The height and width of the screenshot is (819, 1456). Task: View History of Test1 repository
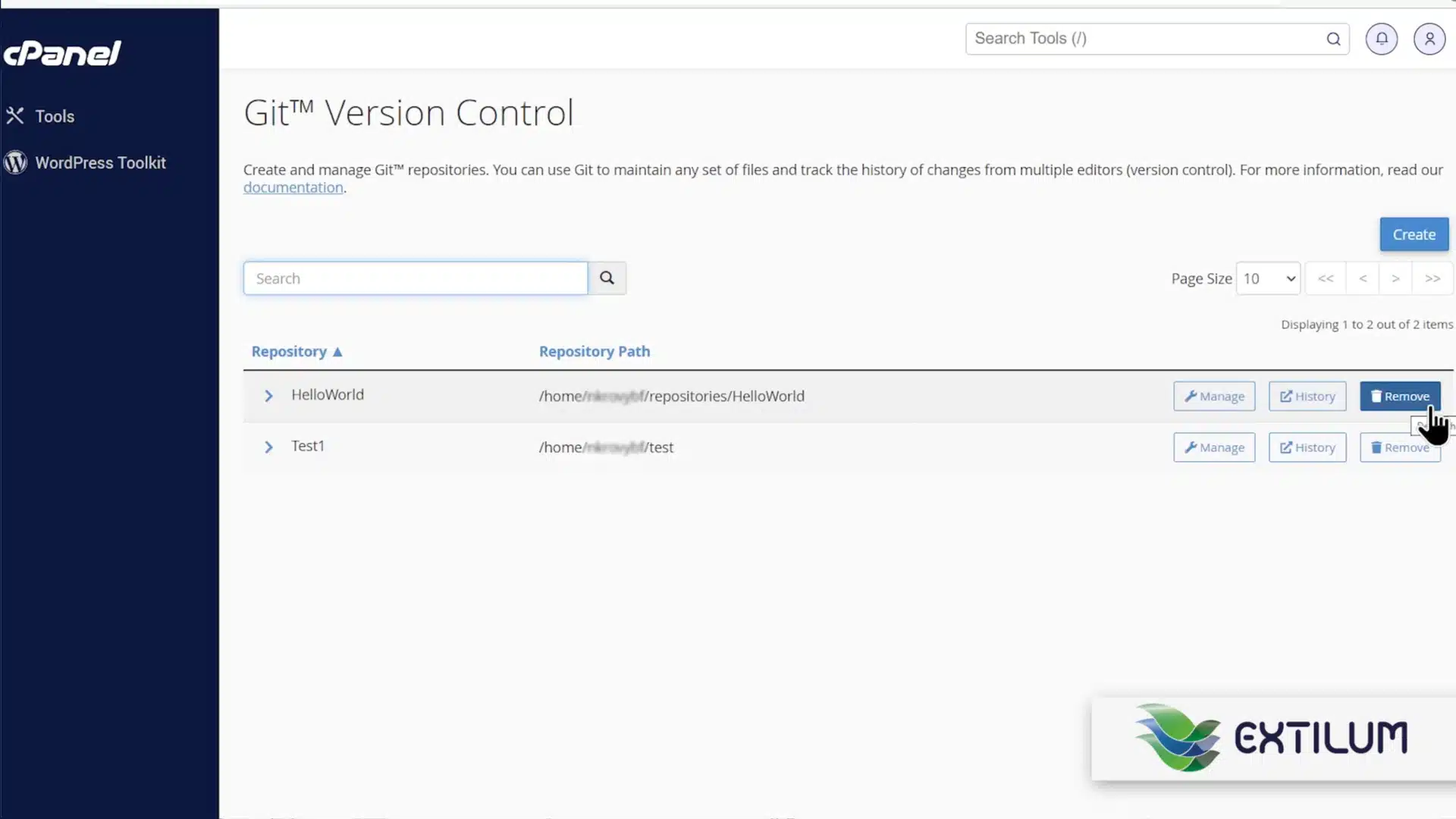pos(1307,447)
